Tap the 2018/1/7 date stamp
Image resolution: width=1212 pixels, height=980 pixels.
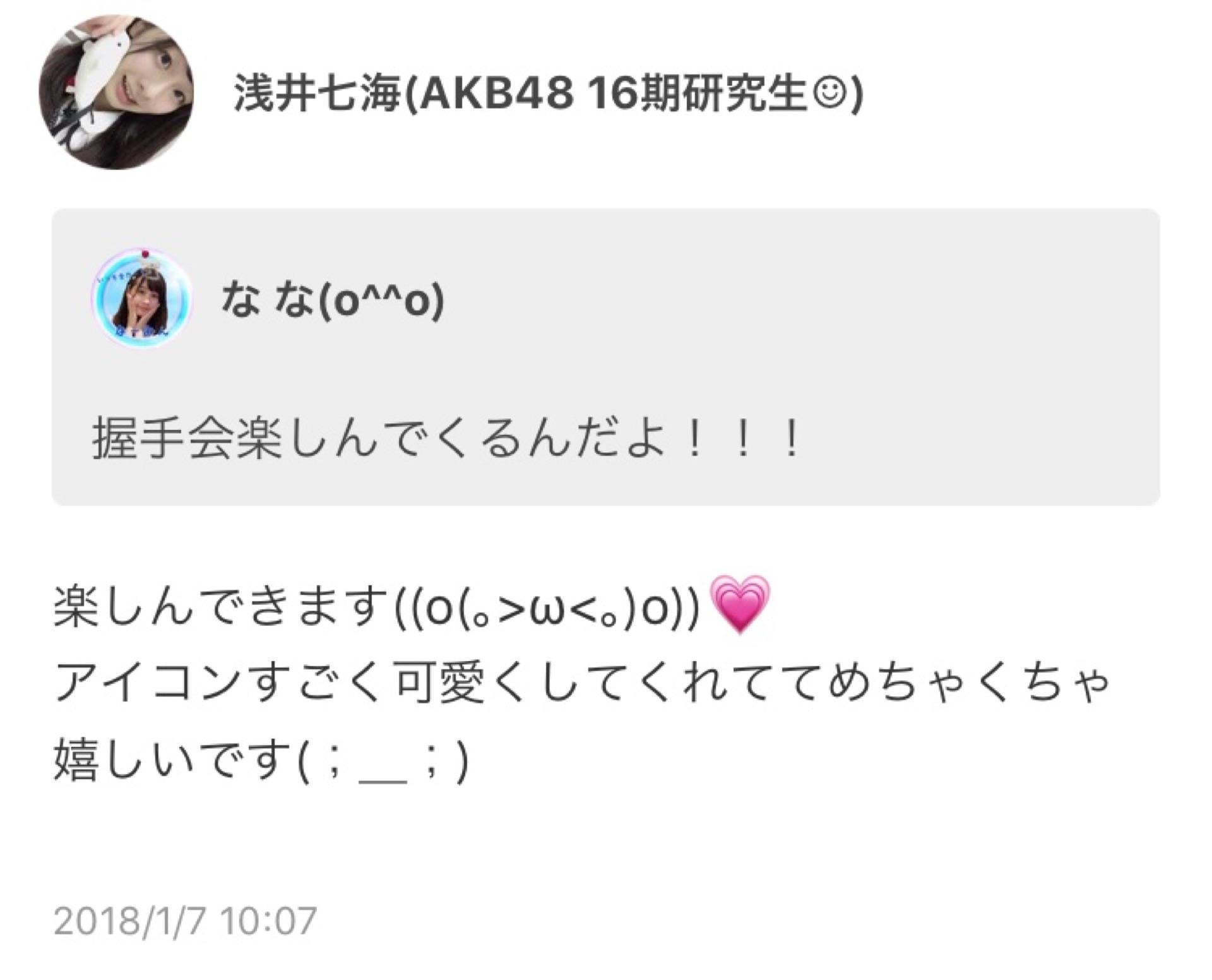coord(131,921)
